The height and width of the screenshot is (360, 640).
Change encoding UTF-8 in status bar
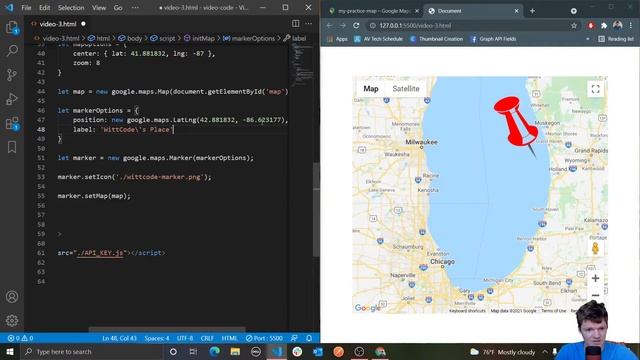coord(185,338)
